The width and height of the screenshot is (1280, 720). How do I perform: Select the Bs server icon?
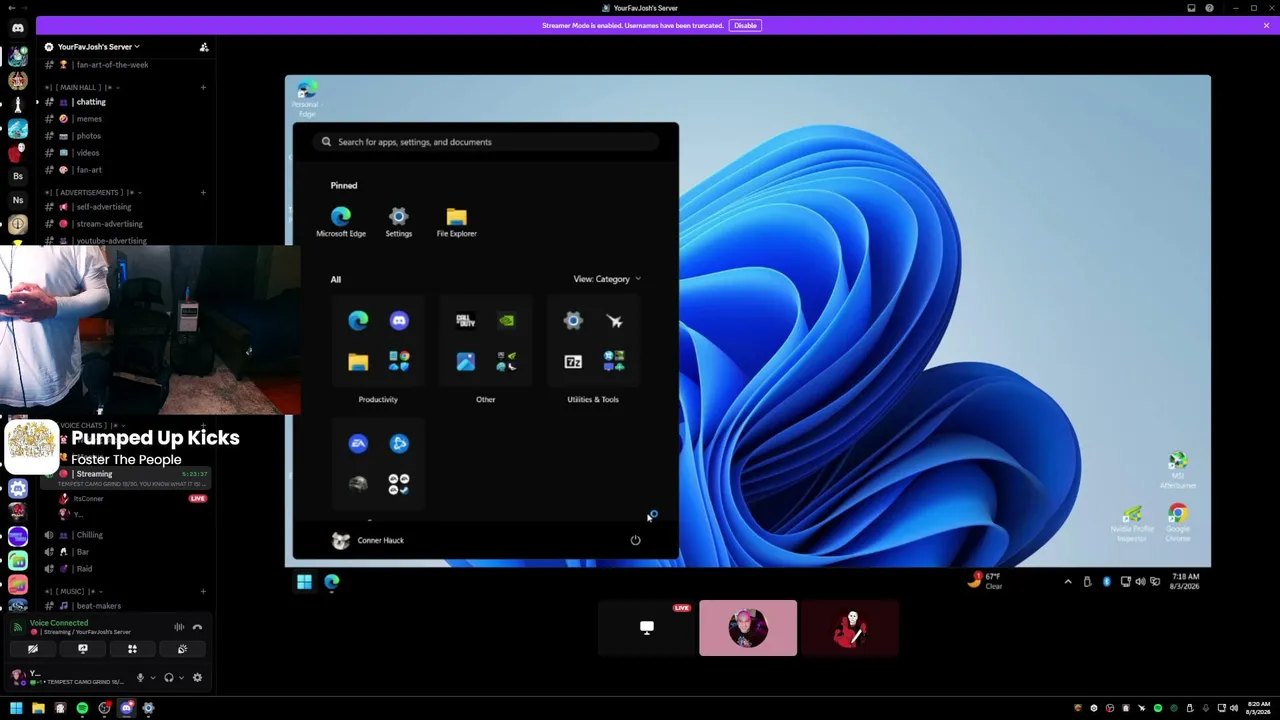coord(18,176)
